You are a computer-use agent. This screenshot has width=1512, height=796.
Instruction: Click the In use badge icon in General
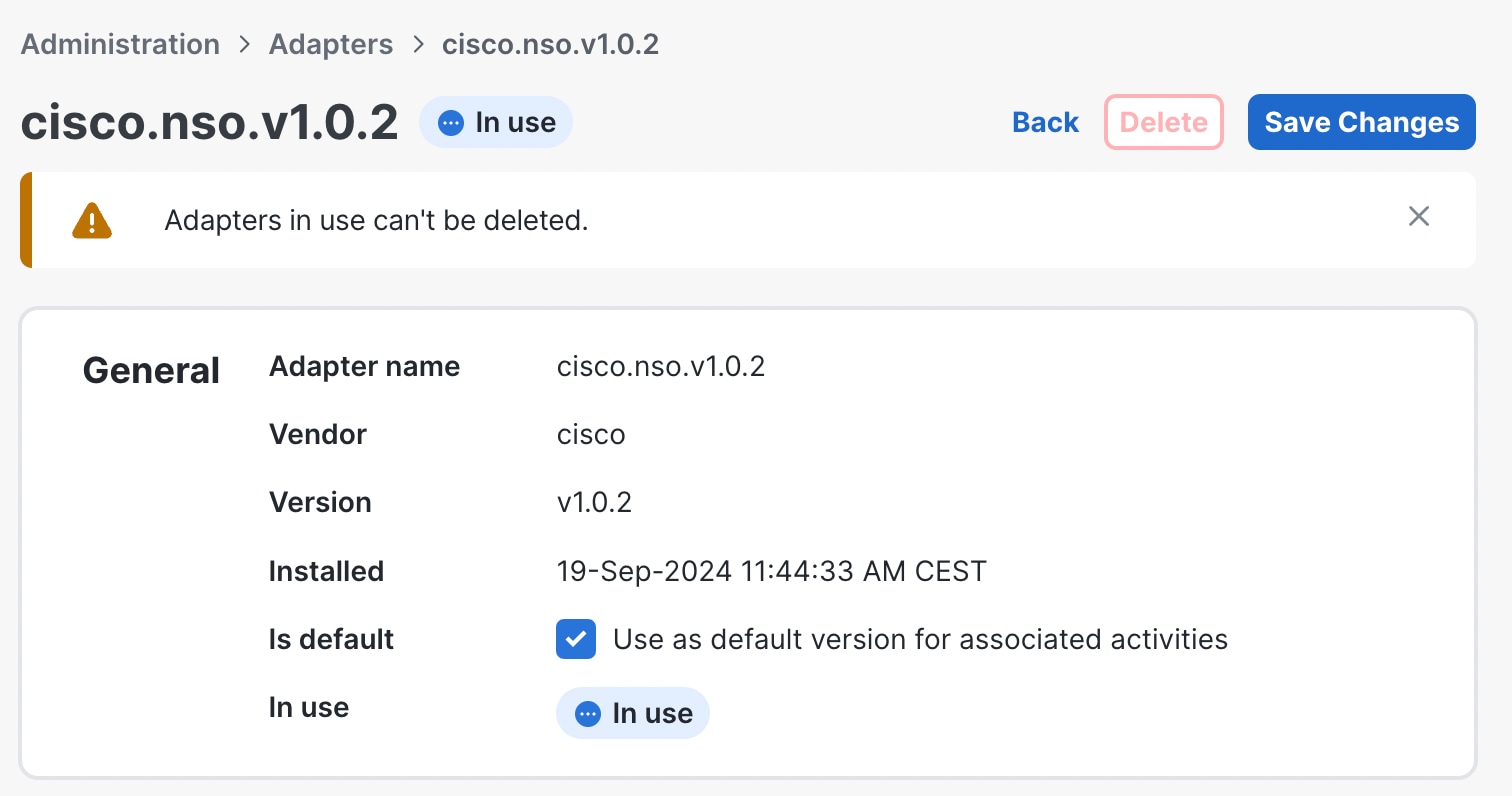point(588,713)
